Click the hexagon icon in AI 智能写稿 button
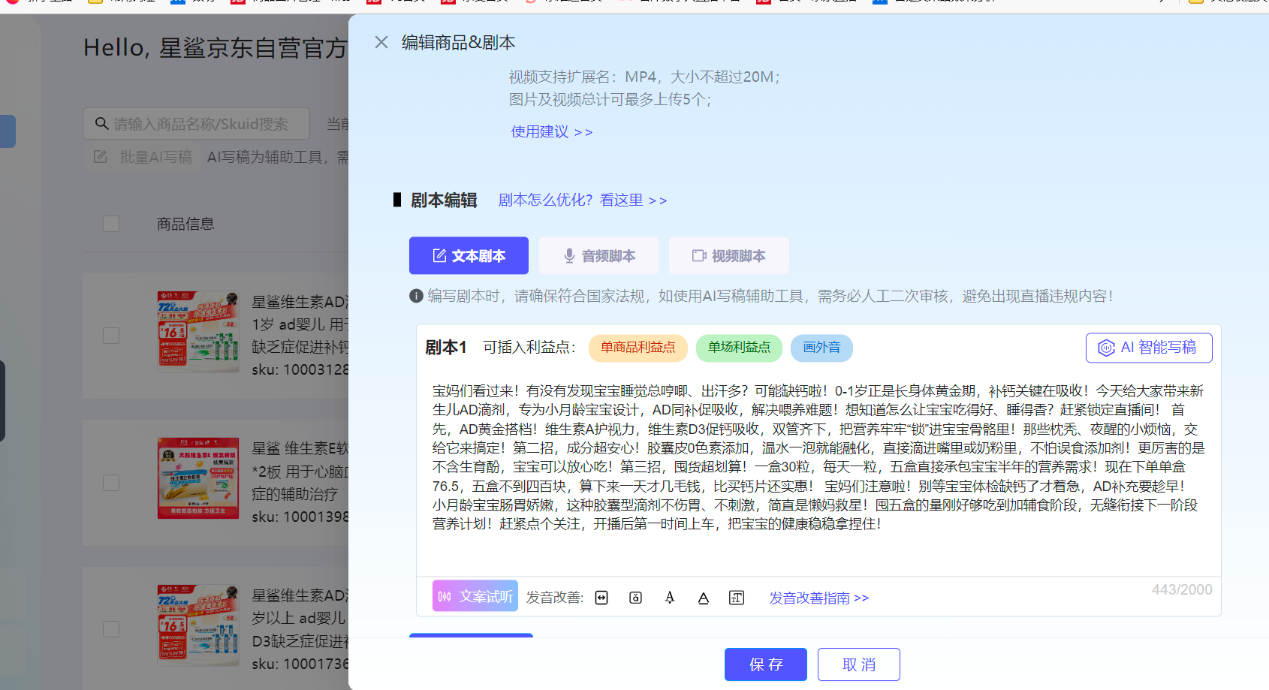The image size is (1269, 690). (1107, 347)
